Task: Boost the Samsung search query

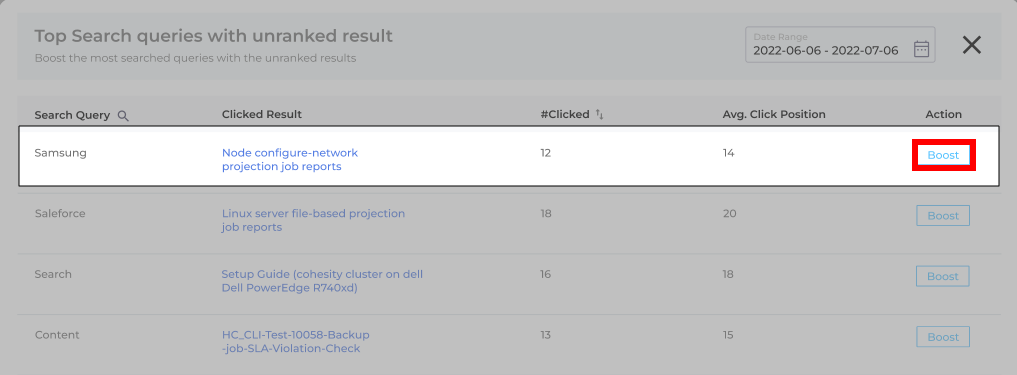Action: click(x=943, y=155)
